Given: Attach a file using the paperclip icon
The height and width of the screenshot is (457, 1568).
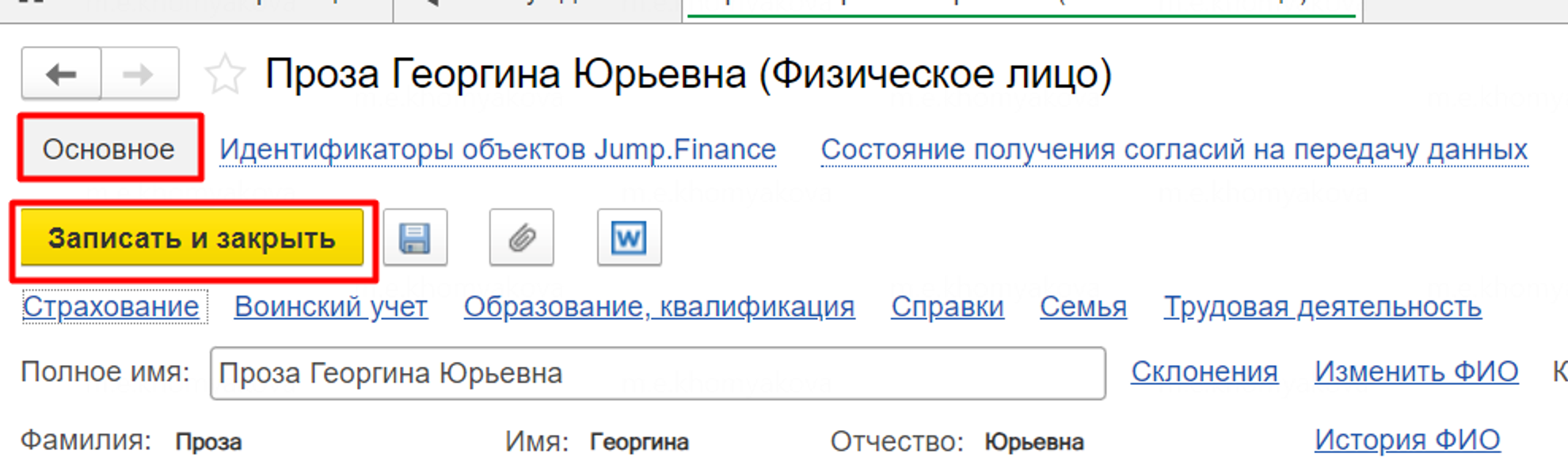Looking at the screenshot, I should coord(521,238).
